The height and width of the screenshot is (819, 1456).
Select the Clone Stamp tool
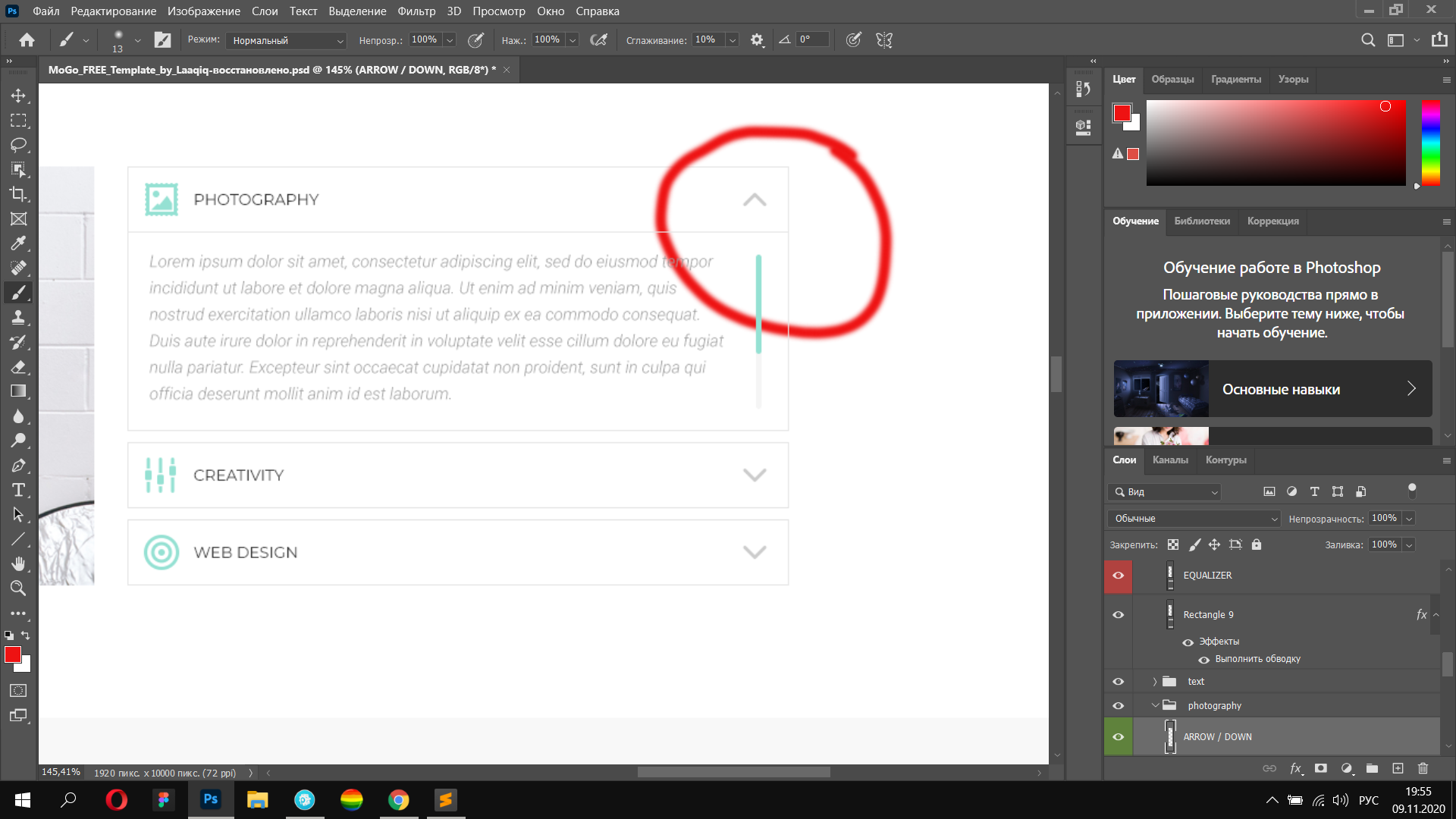tap(18, 318)
